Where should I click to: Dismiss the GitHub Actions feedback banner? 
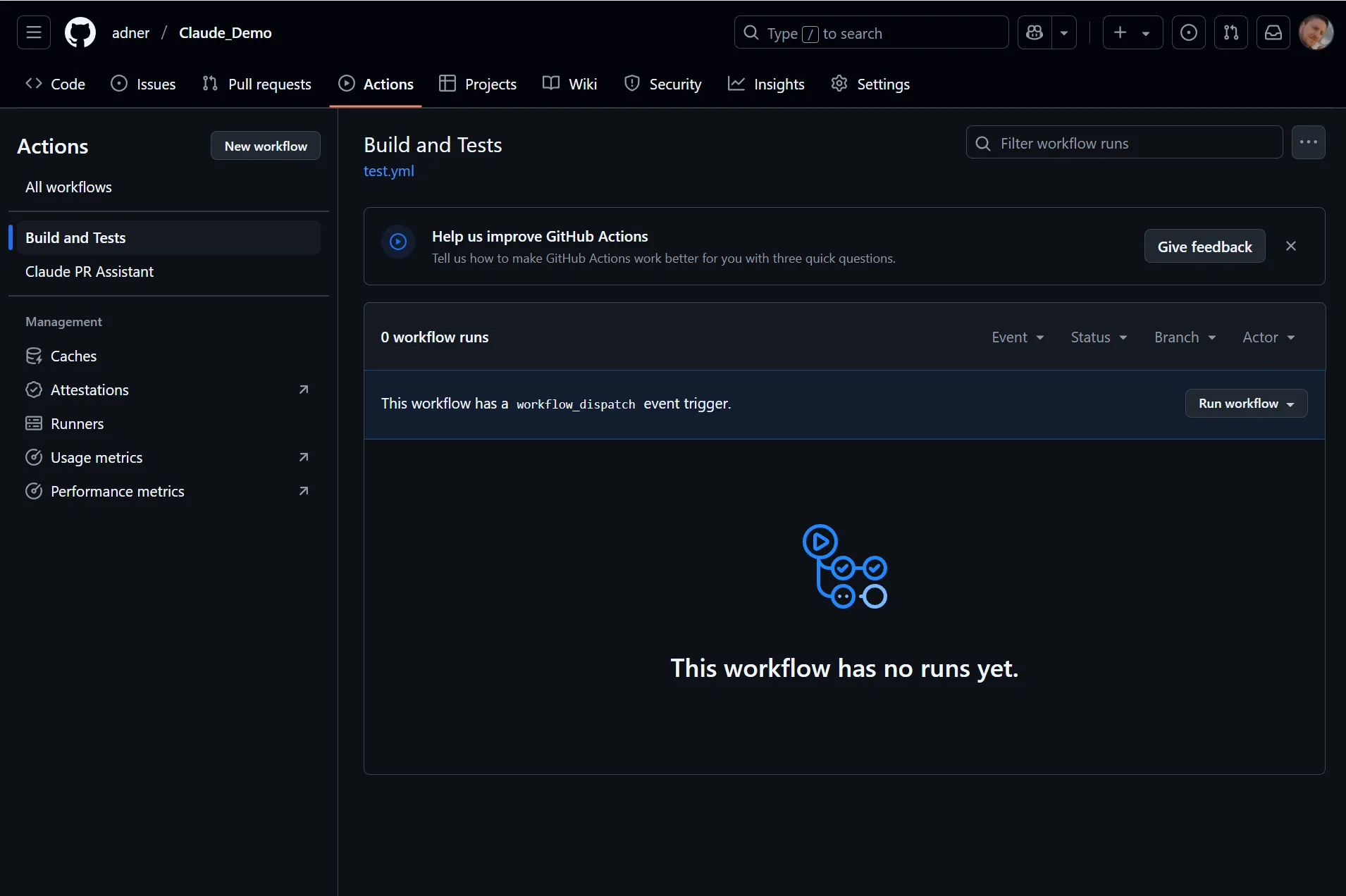[x=1290, y=247]
